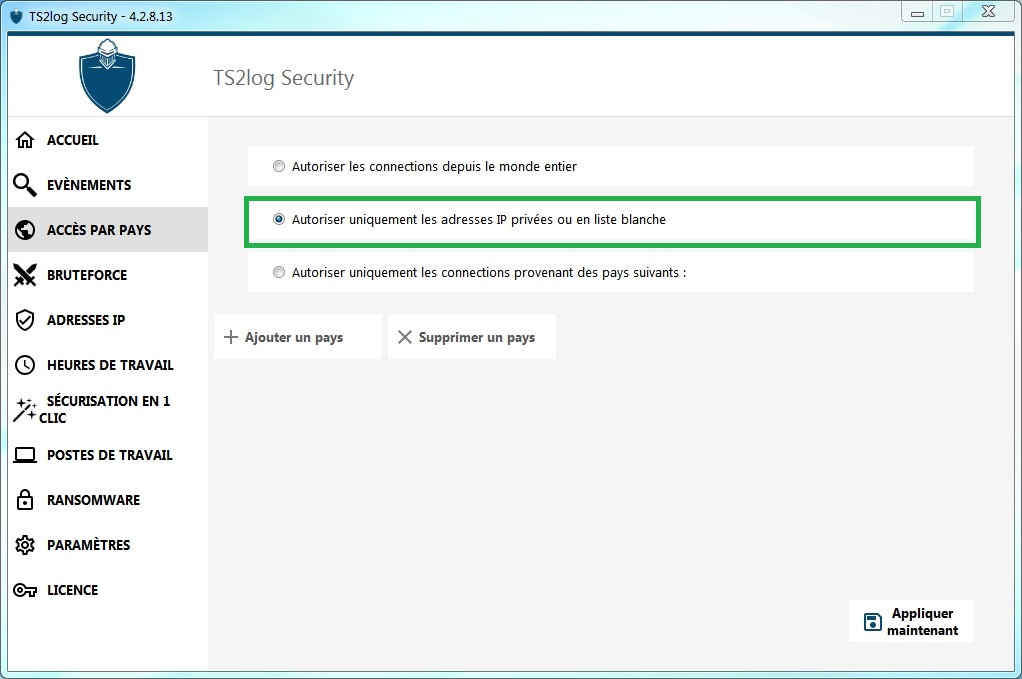Click 'adresses IP privées ou en liste blanche' text
Screen dimensions: 1022x679
pyautogui.click(x=553, y=220)
